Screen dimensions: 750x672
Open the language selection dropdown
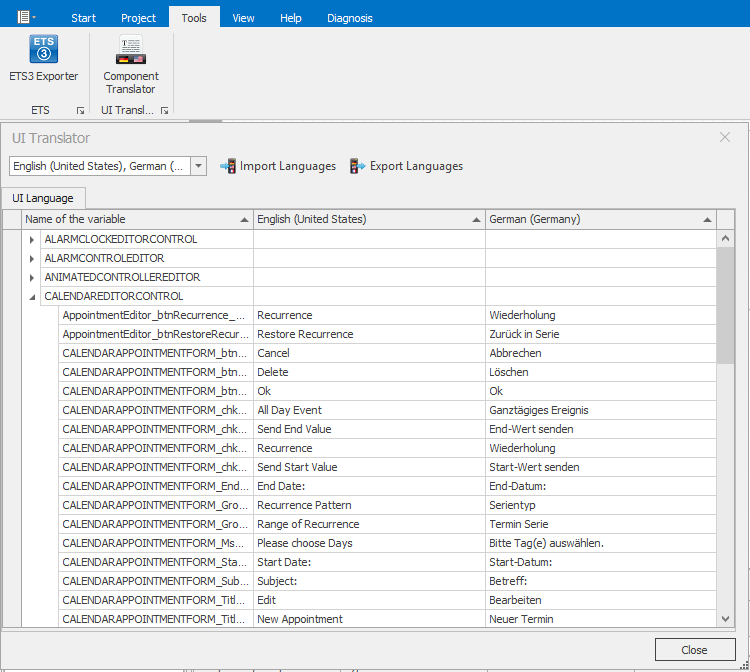[x=199, y=166]
